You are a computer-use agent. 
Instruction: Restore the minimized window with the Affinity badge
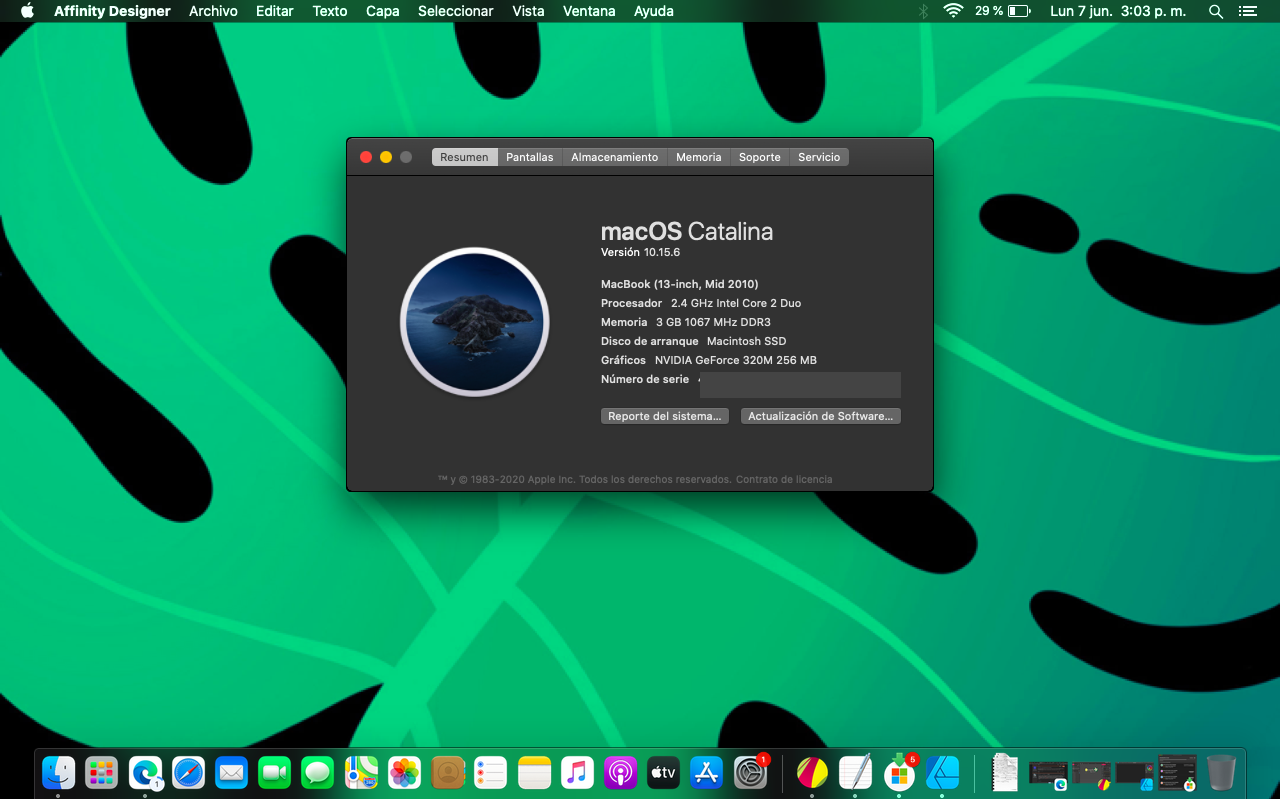coord(1134,772)
